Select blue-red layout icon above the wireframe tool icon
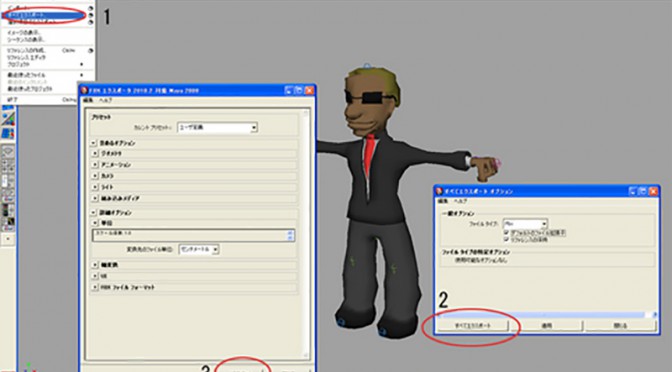This screenshot has width=672, height=372. [8, 134]
